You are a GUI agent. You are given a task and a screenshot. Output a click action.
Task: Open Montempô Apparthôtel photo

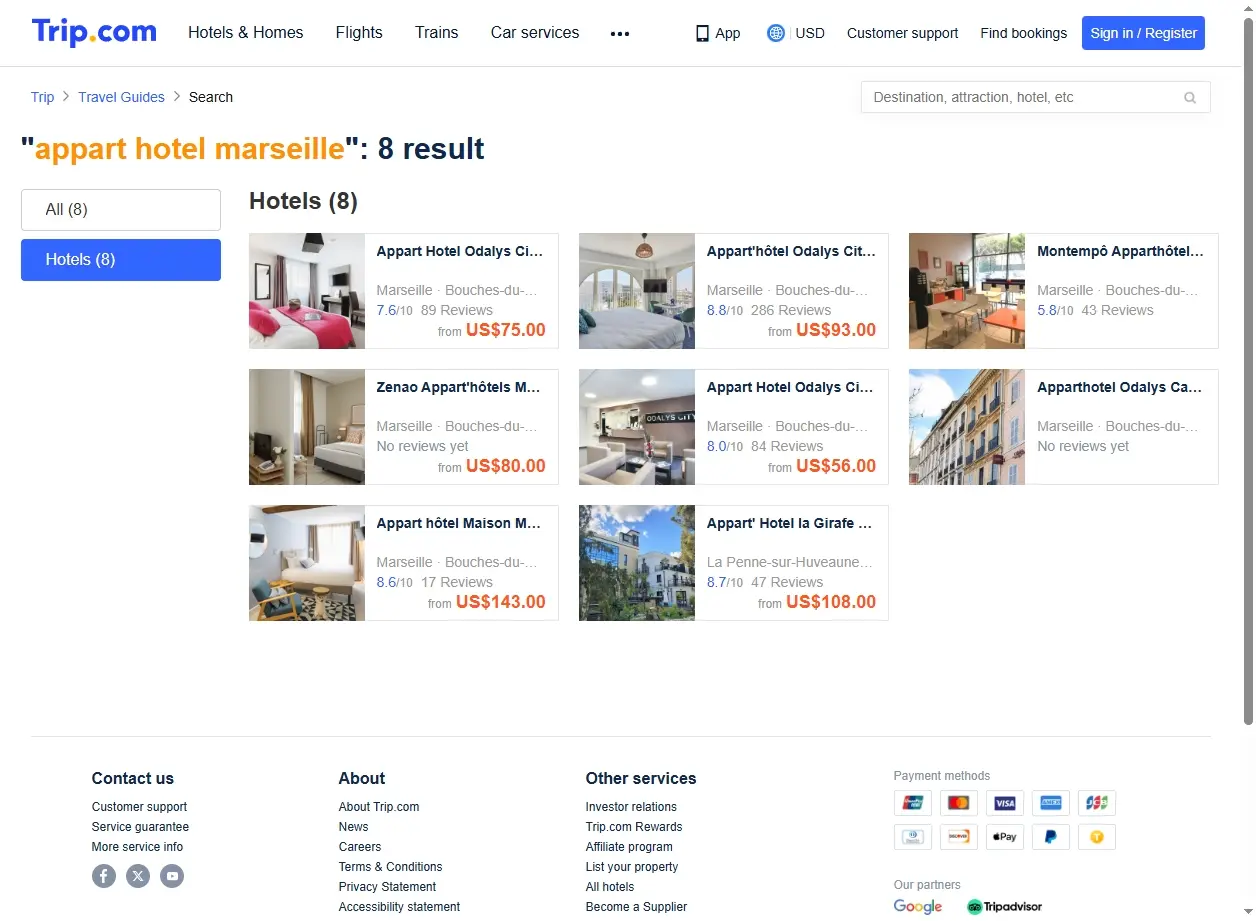tap(967, 291)
